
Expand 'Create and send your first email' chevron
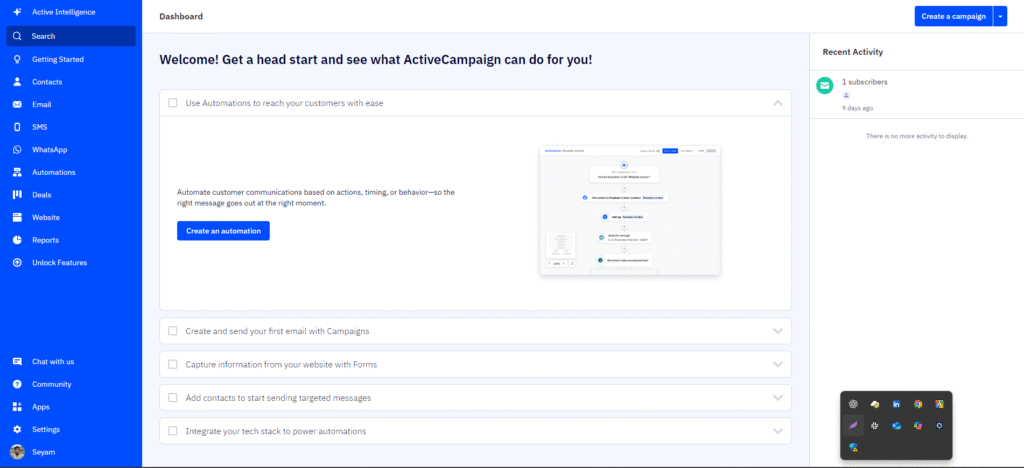pyautogui.click(x=778, y=331)
